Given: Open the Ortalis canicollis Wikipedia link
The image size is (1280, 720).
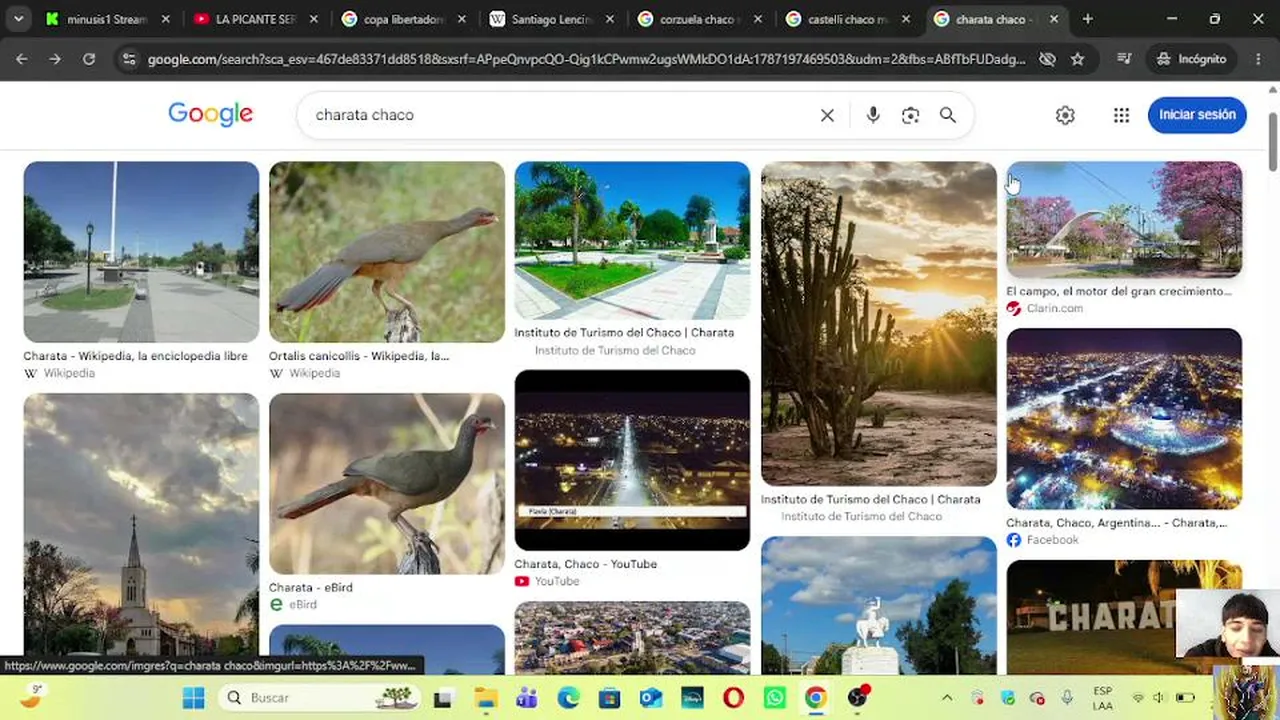Looking at the screenshot, I should 359,356.
